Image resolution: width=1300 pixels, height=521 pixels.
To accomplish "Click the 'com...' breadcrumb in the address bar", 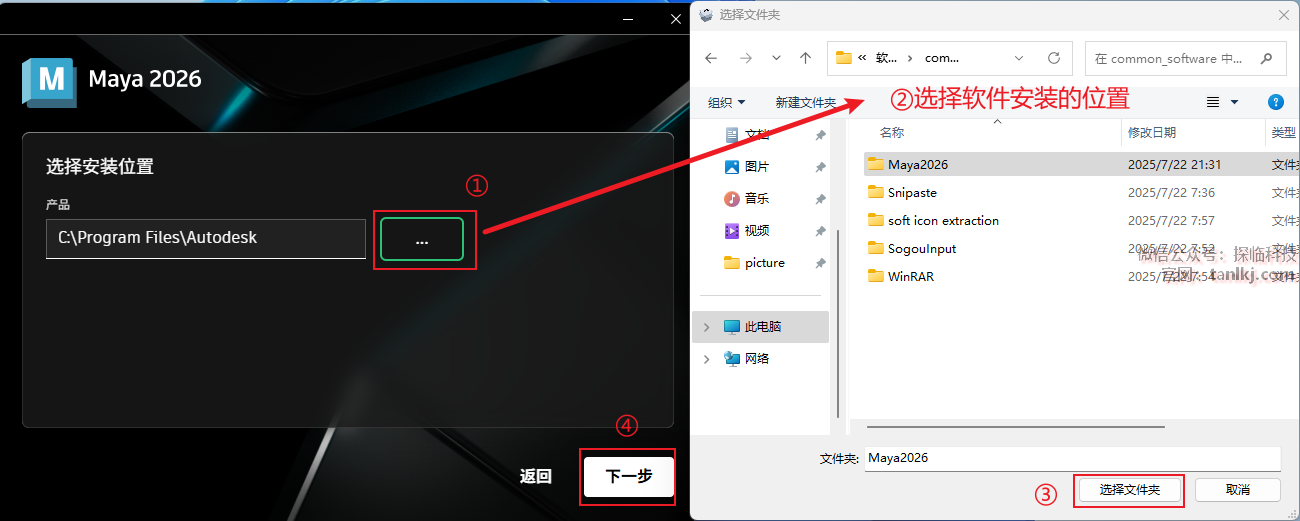I will pyautogui.click(x=942, y=58).
